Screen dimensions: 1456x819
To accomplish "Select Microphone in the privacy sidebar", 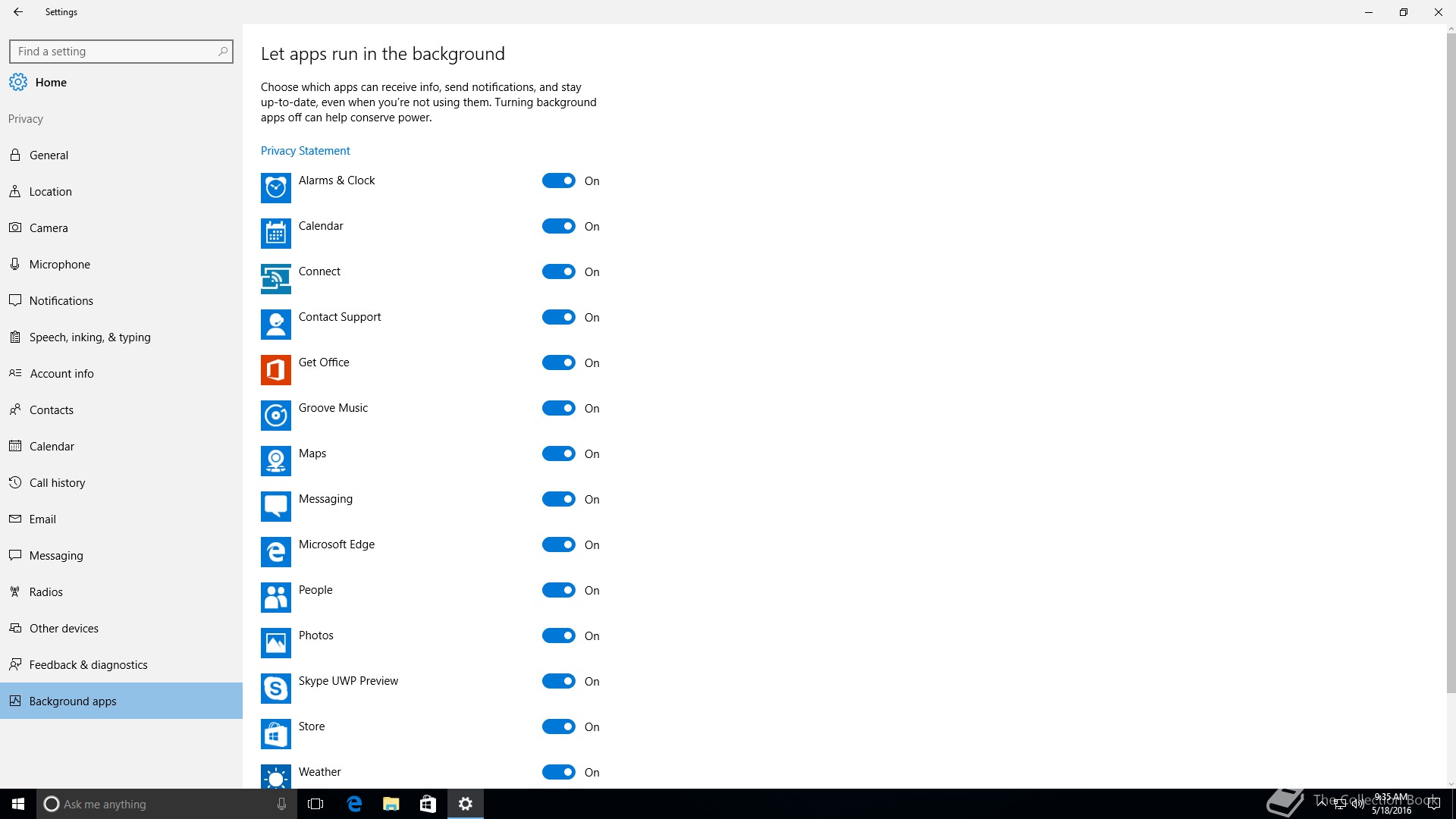I will (59, 265).
